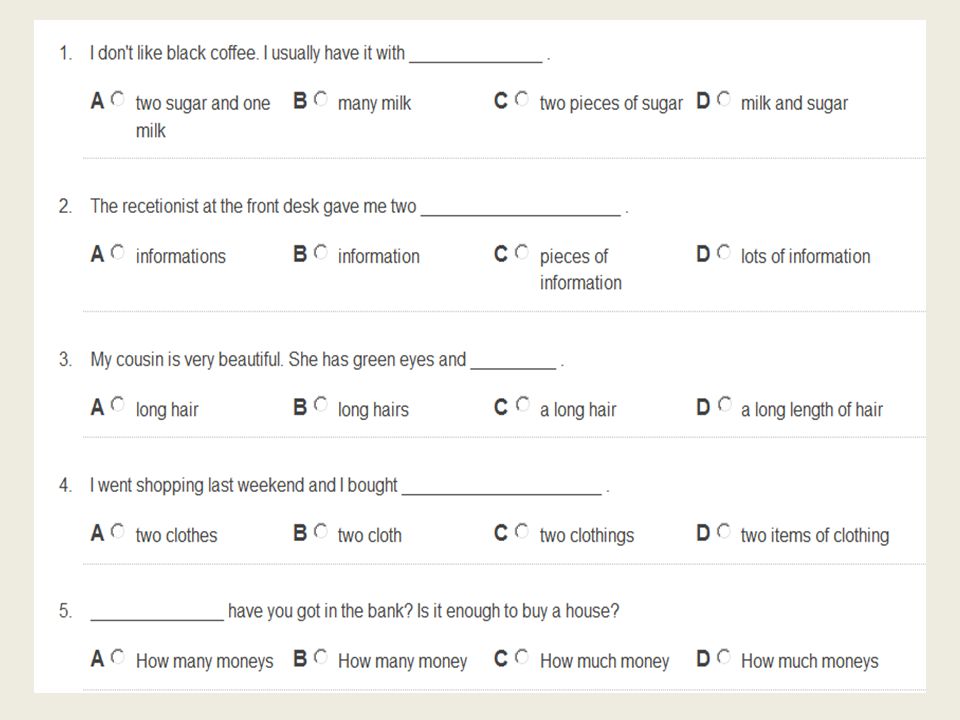Select 'How many moneys' radio button
The image size is (960, 720).
tap(118, 657)
